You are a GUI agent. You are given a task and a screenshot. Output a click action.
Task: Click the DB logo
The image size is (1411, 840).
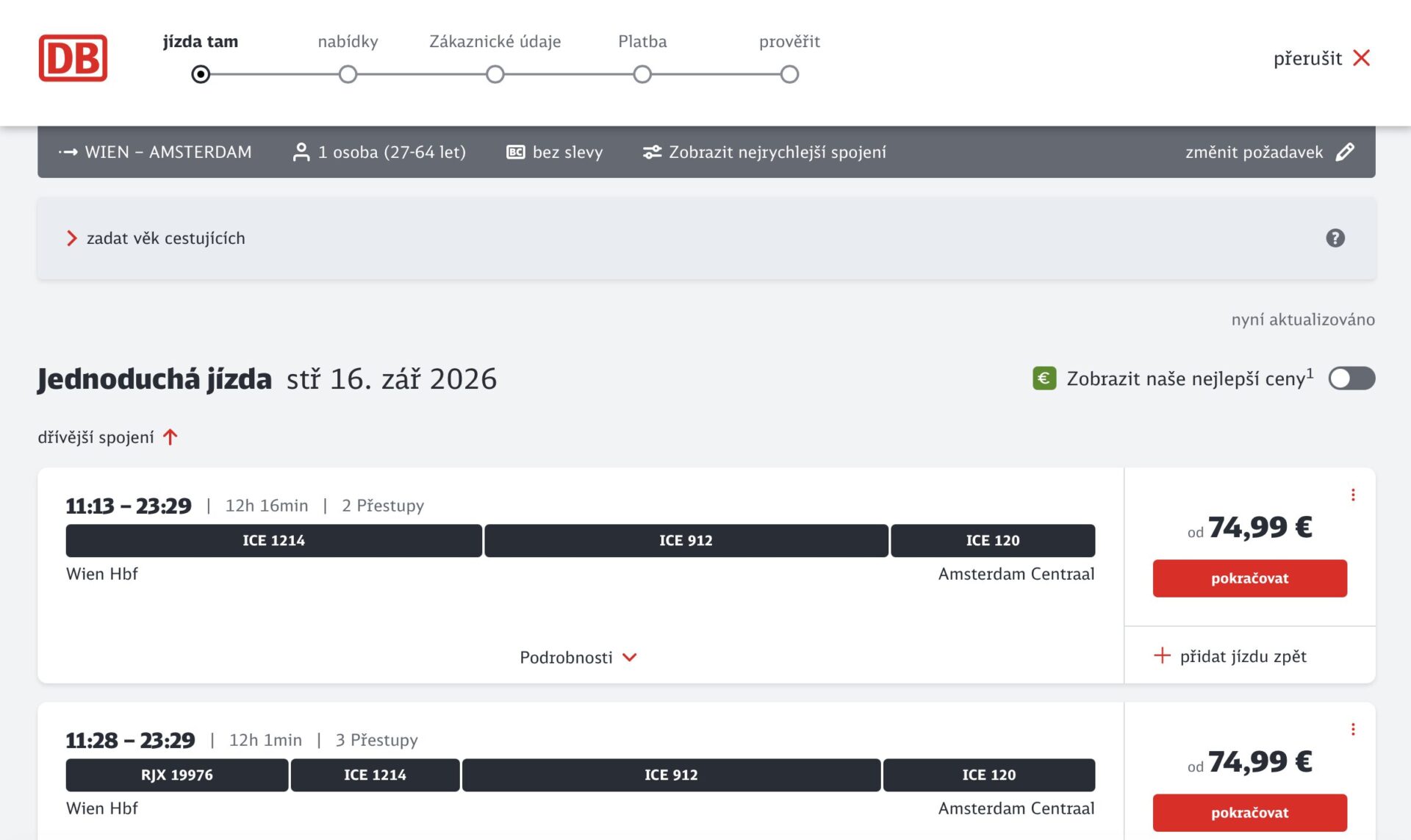click(73, 58)
